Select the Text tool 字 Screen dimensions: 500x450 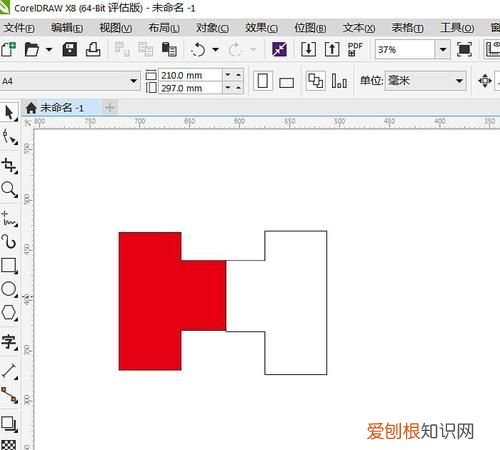point(9,342)
